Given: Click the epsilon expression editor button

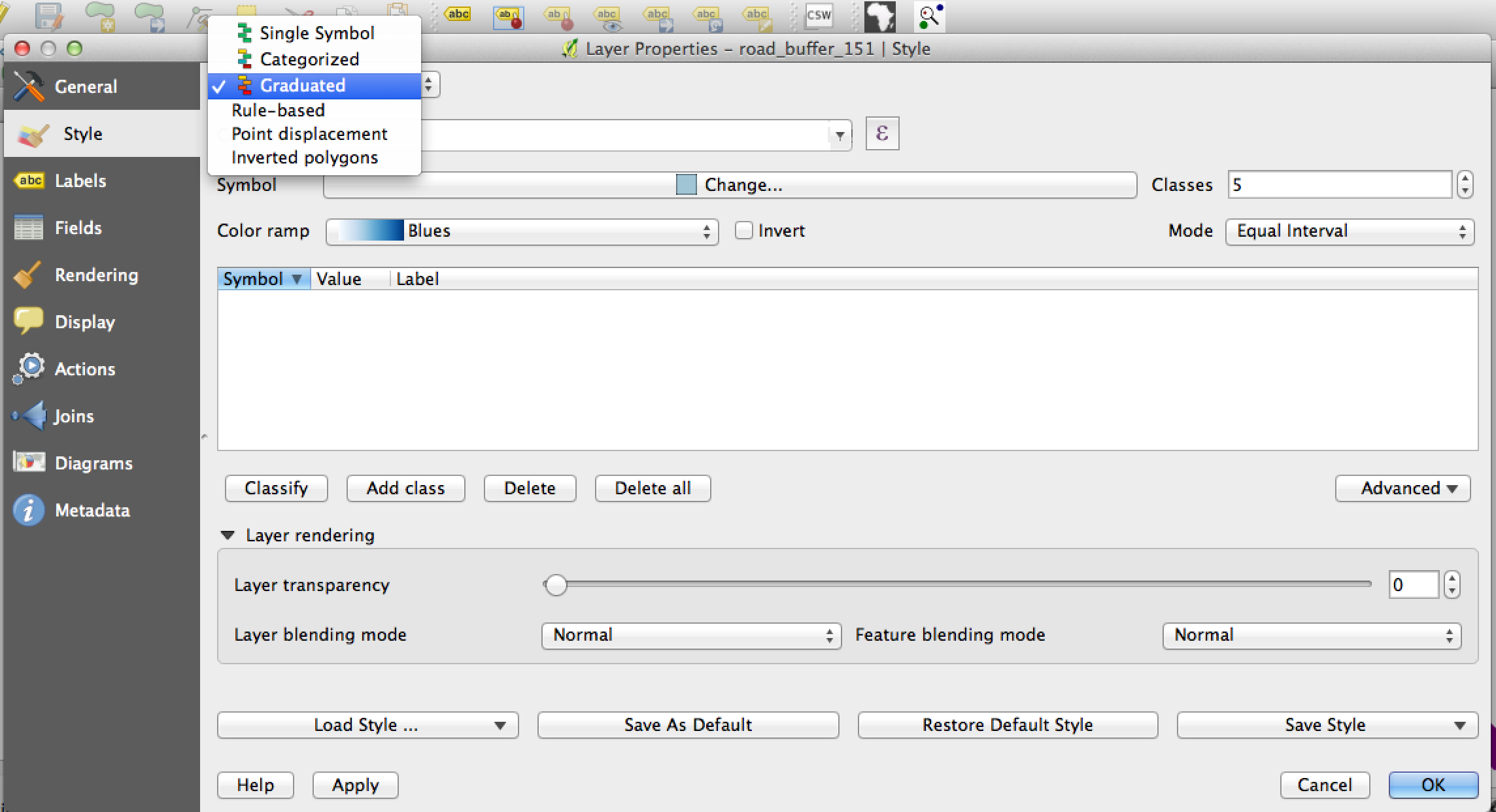Looking at the screenshot, I should 882,134.
